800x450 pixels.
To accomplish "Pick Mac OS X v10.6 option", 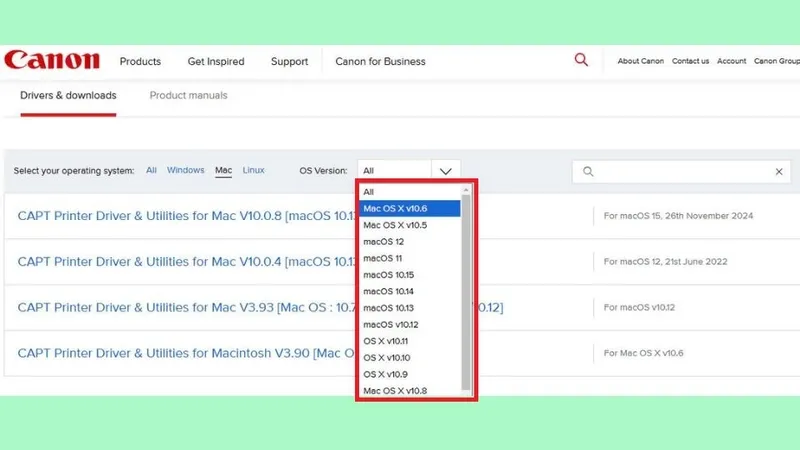I will 395,208.
